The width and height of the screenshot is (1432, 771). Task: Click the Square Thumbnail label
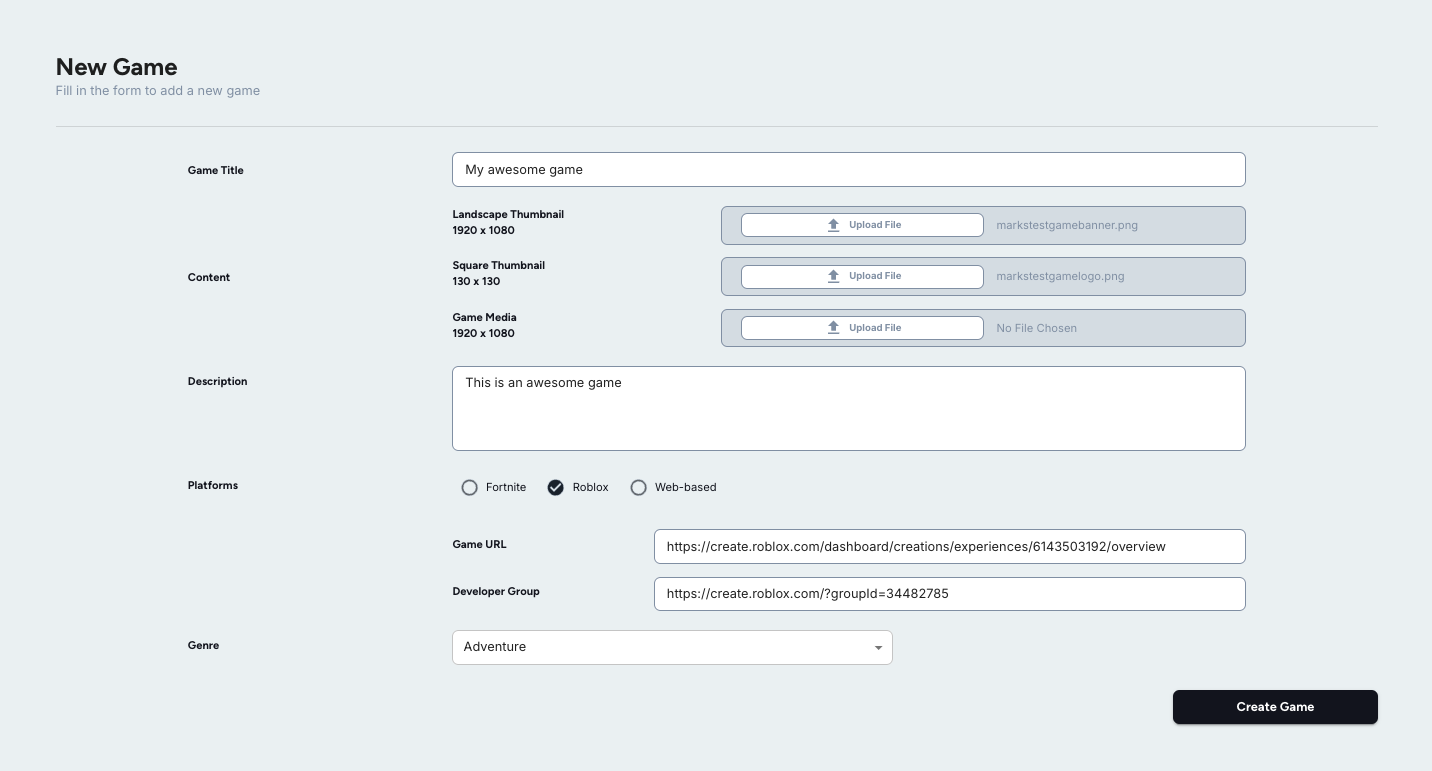[498, 265]
